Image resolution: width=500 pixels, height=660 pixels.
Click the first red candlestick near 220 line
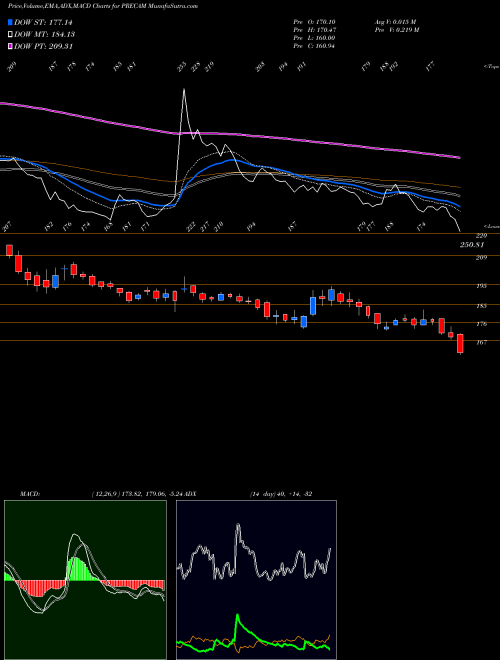[9, 250]
